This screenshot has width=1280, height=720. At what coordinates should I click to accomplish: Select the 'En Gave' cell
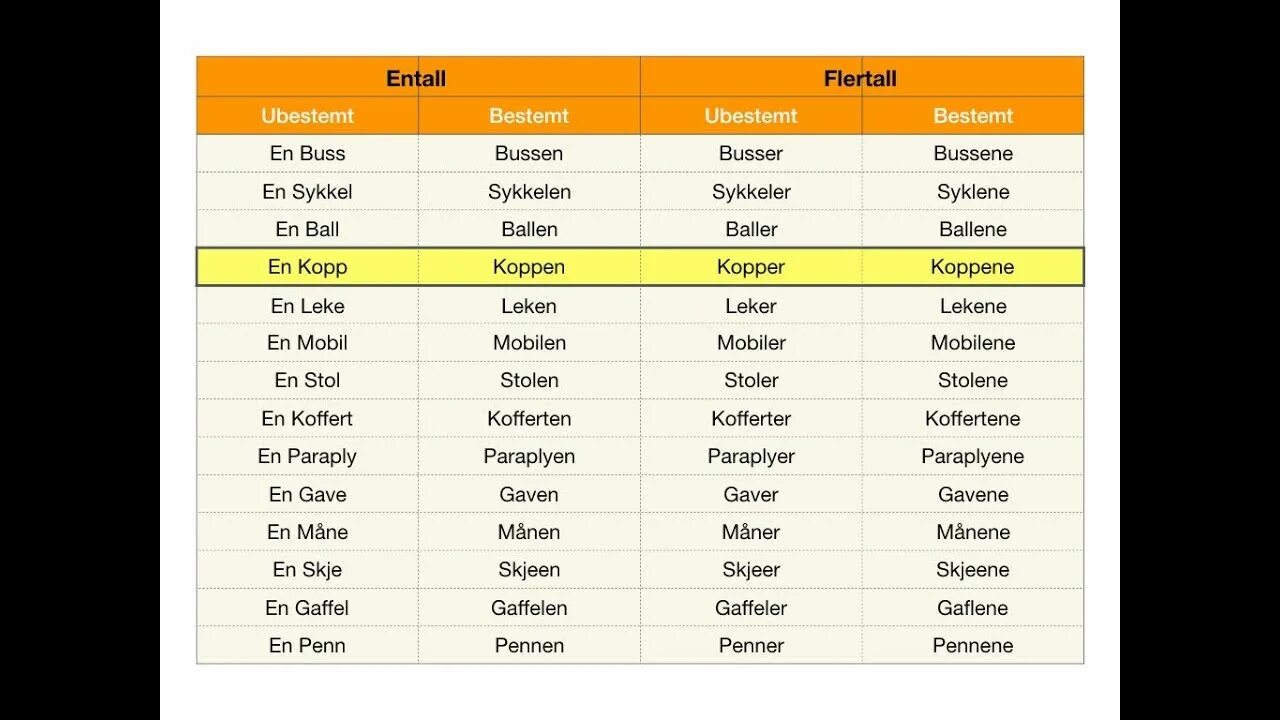[x=308, y=495]
